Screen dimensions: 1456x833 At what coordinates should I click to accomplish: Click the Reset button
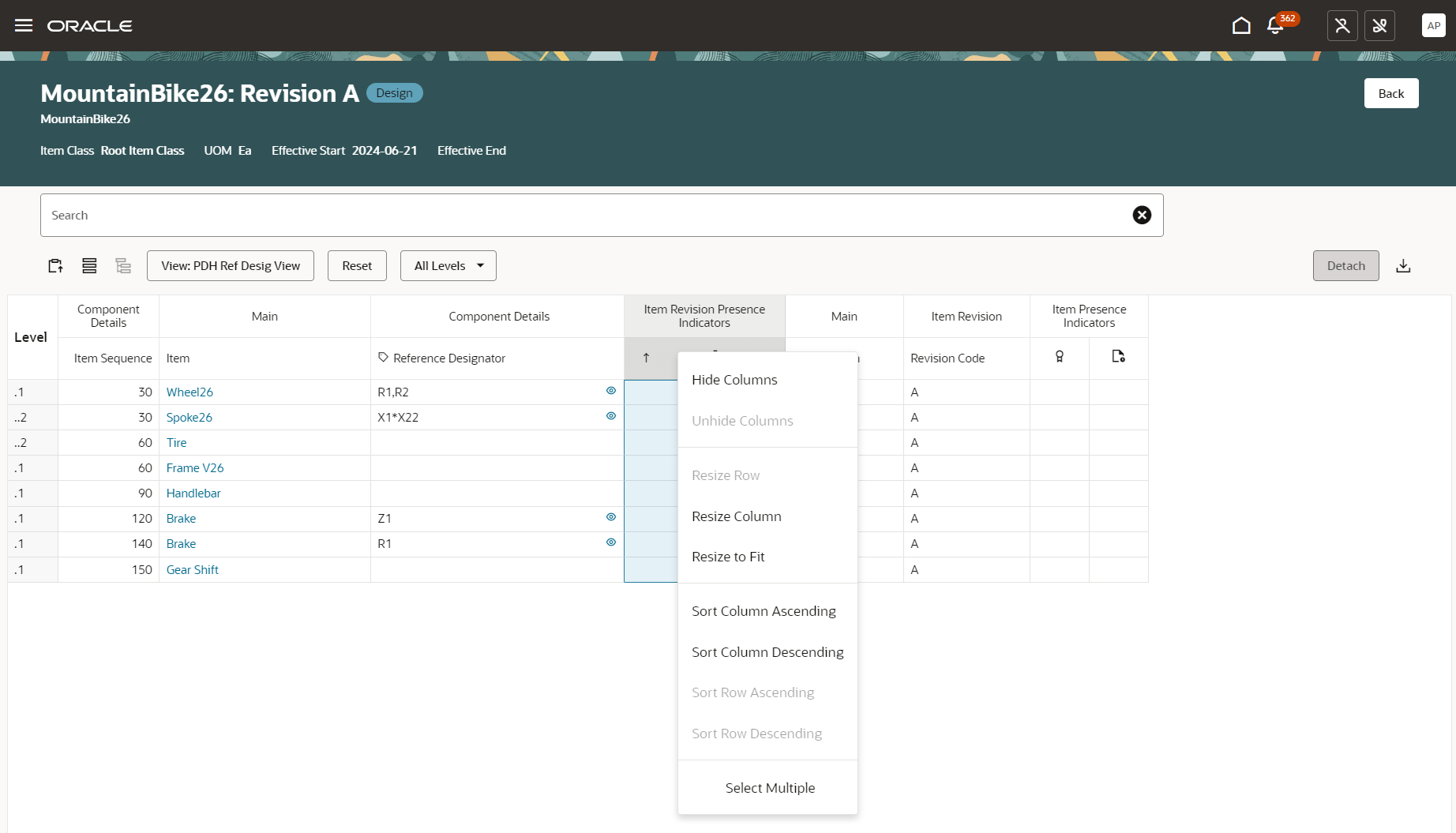[357, 266]
